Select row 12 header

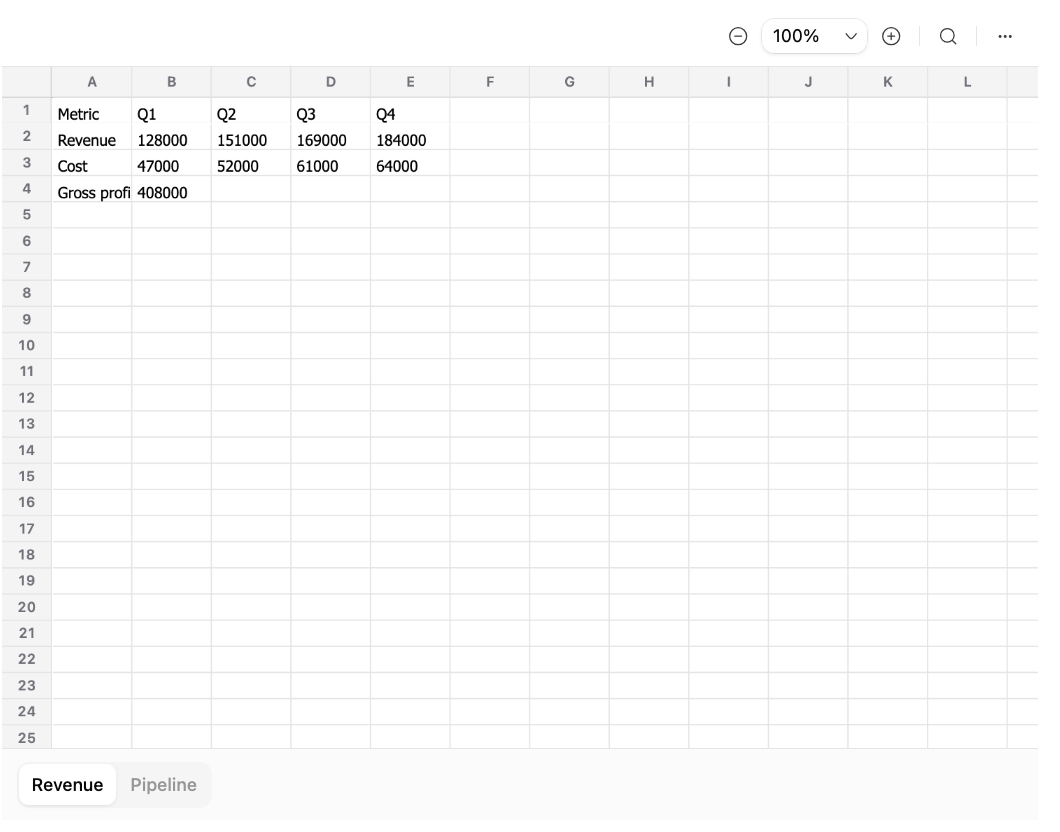(x=26, y=398)
